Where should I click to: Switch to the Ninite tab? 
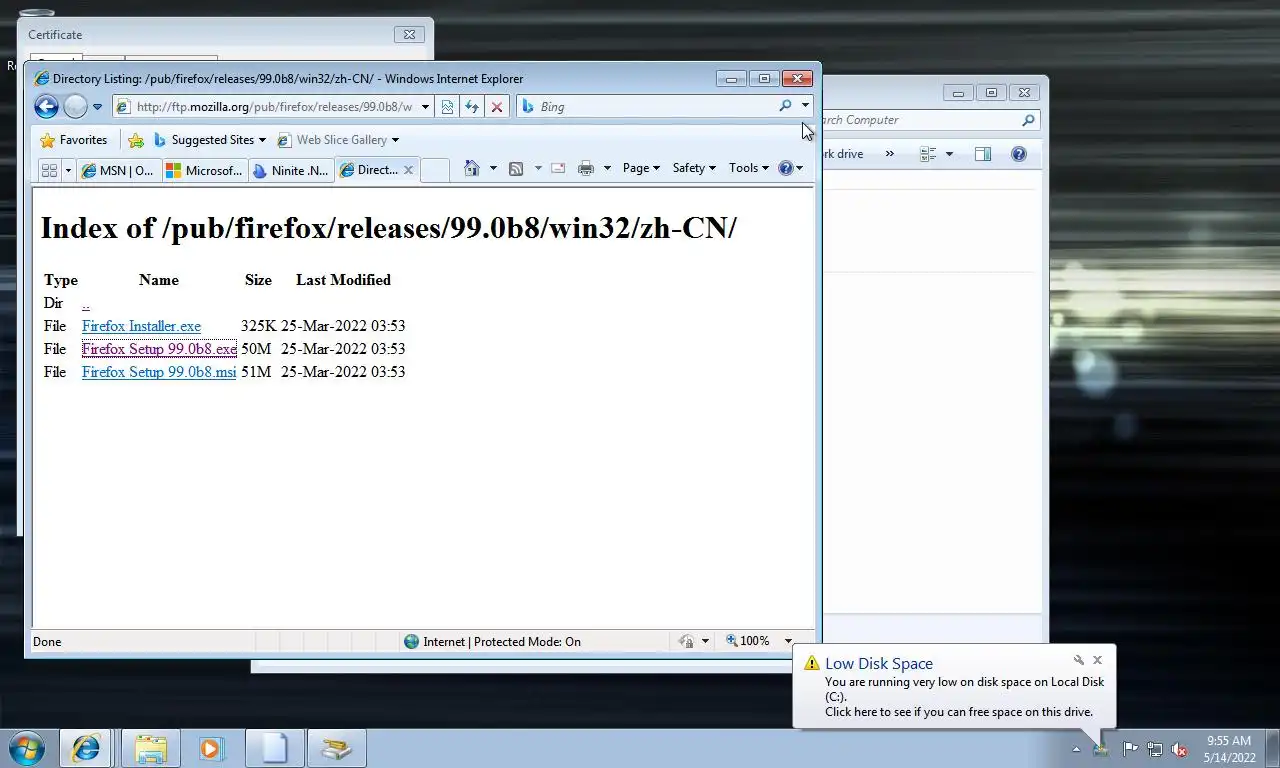pos(290,170)
